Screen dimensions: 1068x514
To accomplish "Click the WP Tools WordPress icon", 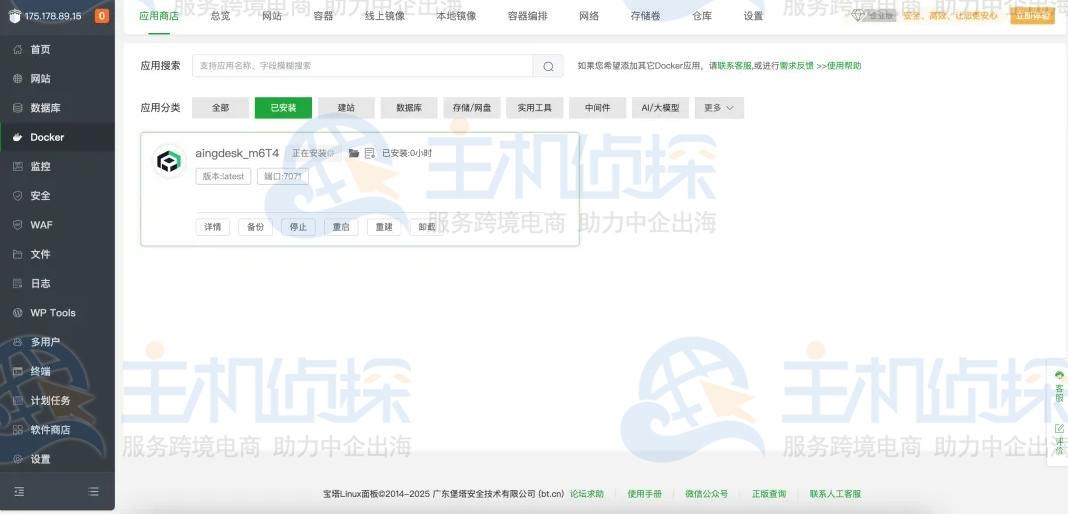I will [18, 312].
